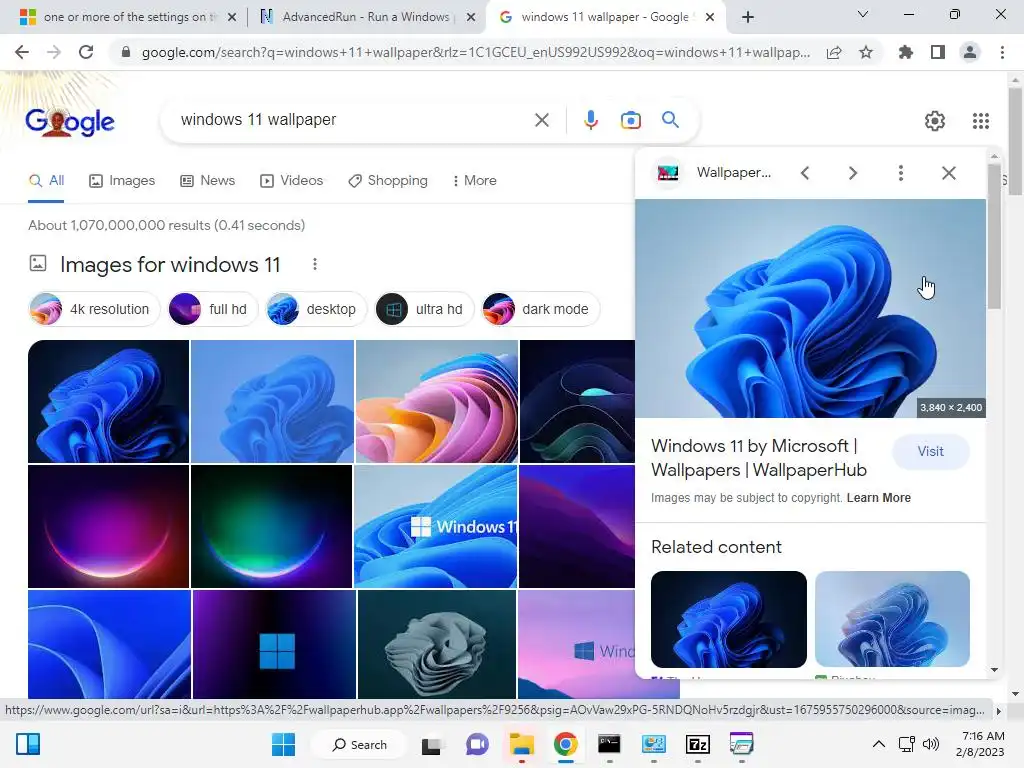
Task: Open the taskbar Search box
Action: (x=359, y=744)
